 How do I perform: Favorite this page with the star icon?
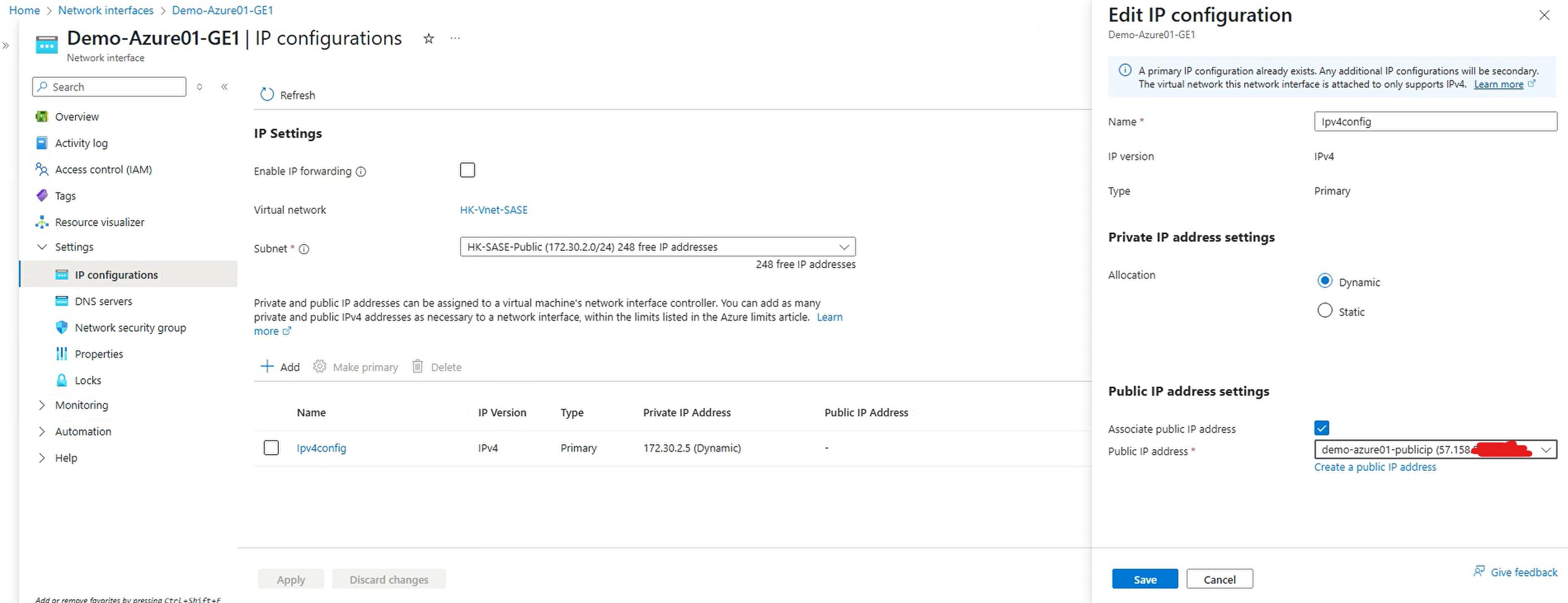click(428, 39)
